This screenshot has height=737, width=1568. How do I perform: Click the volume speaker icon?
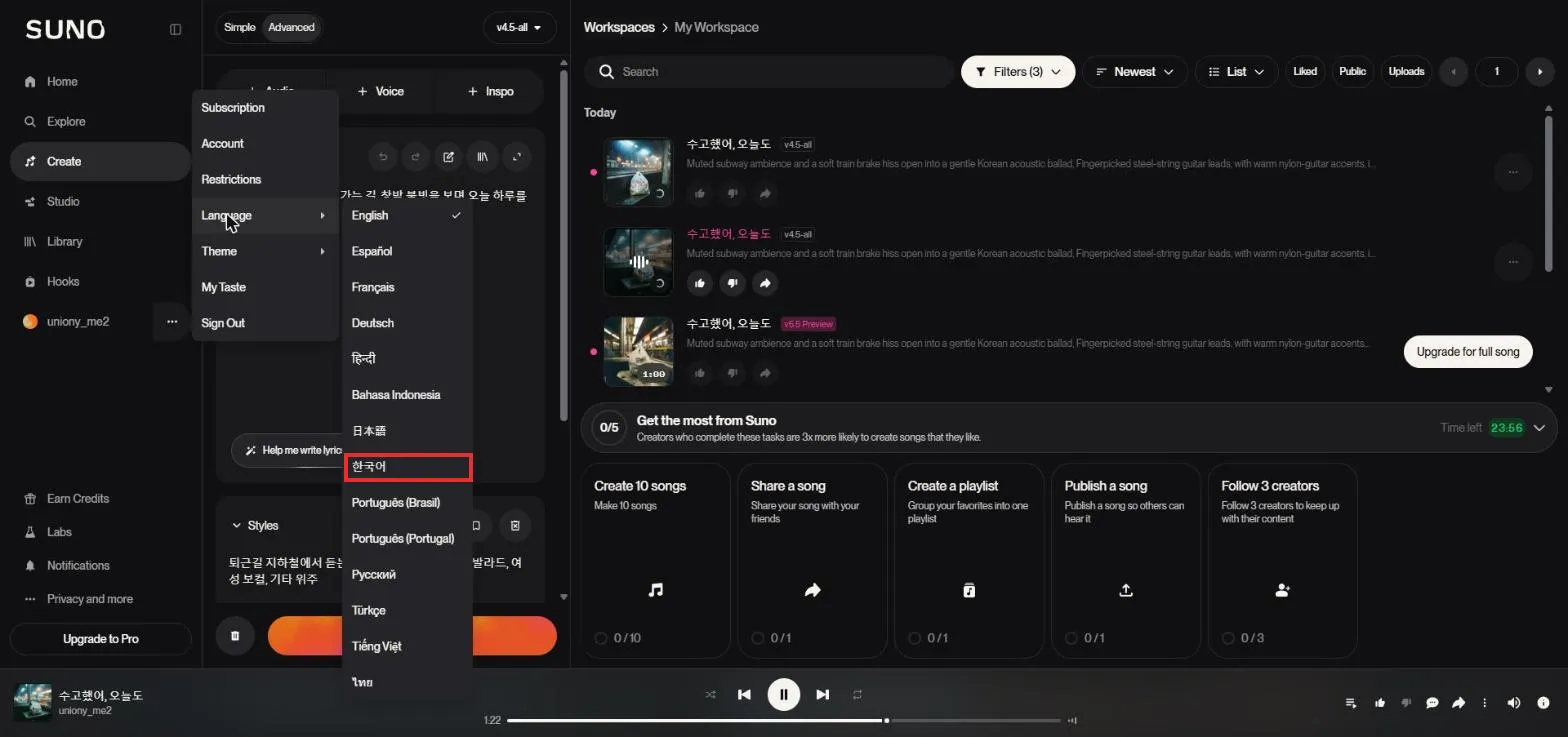pyautogui.click(x=1513, y=703)
